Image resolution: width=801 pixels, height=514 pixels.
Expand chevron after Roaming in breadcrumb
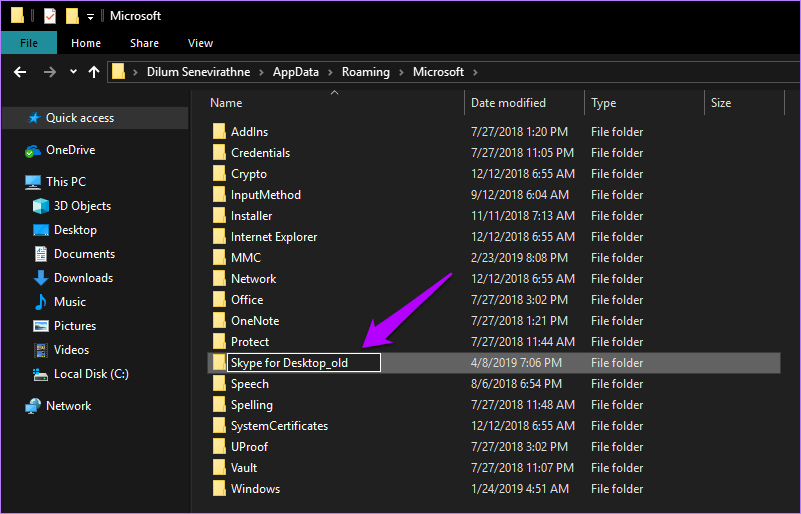click(401, 73)
